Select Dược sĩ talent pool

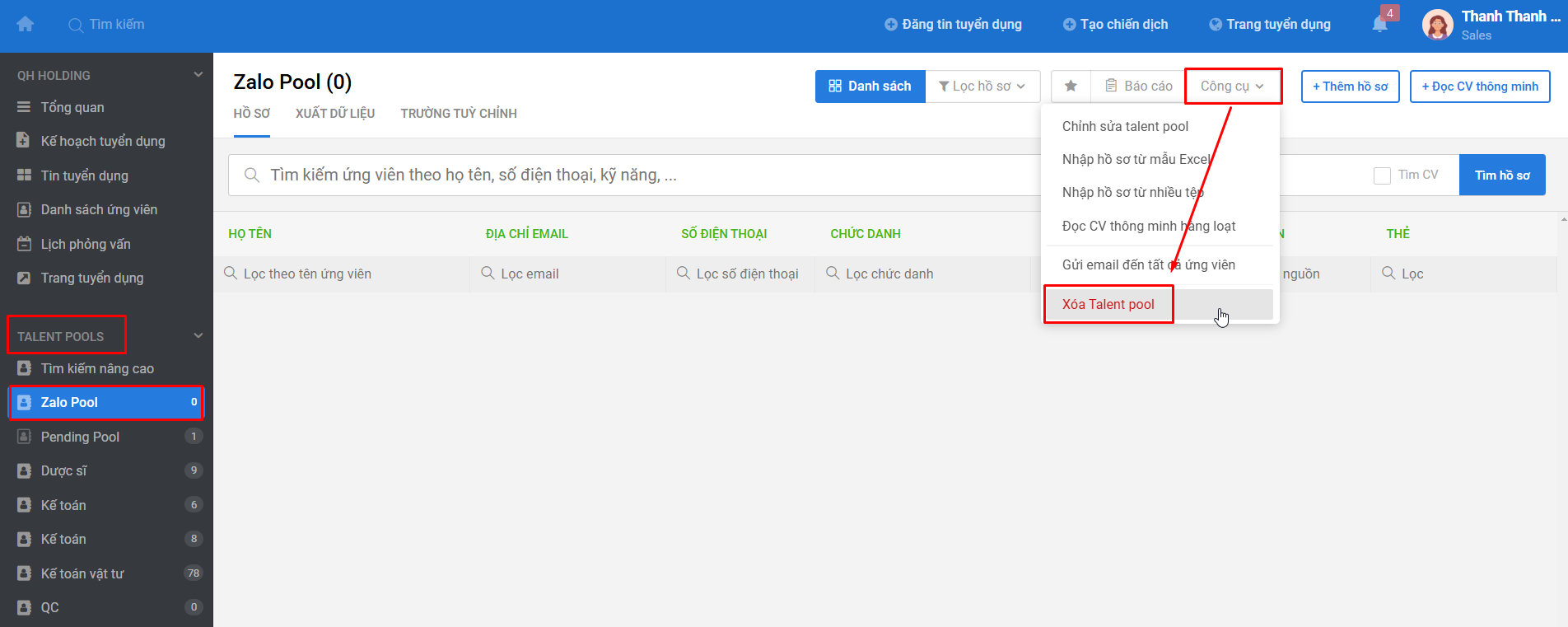point(106,470)
